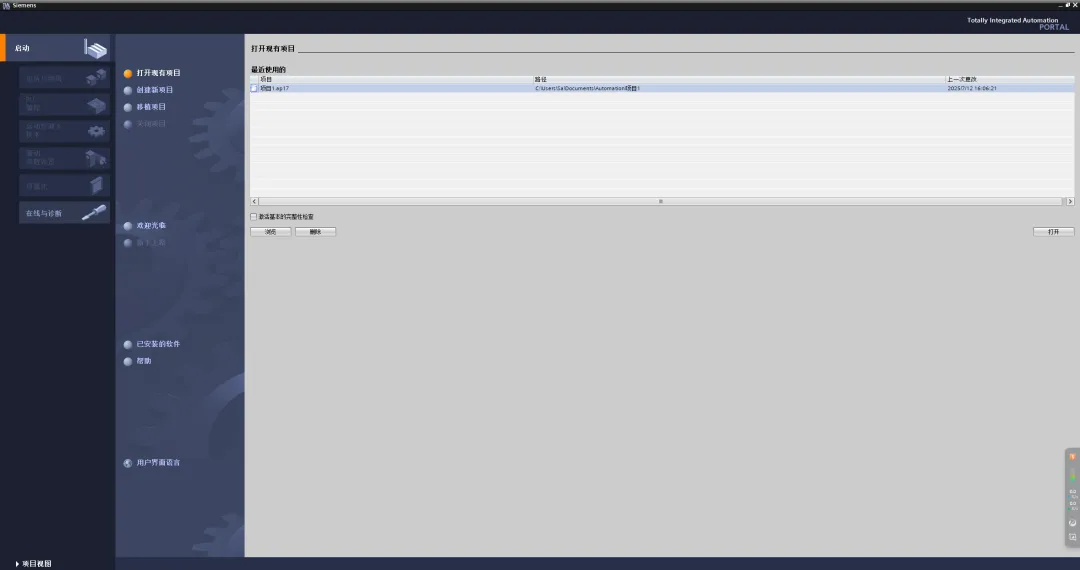The image size is (1080, 570).
Task: Select the 移植项目 entry
Action: coord(145,107)
